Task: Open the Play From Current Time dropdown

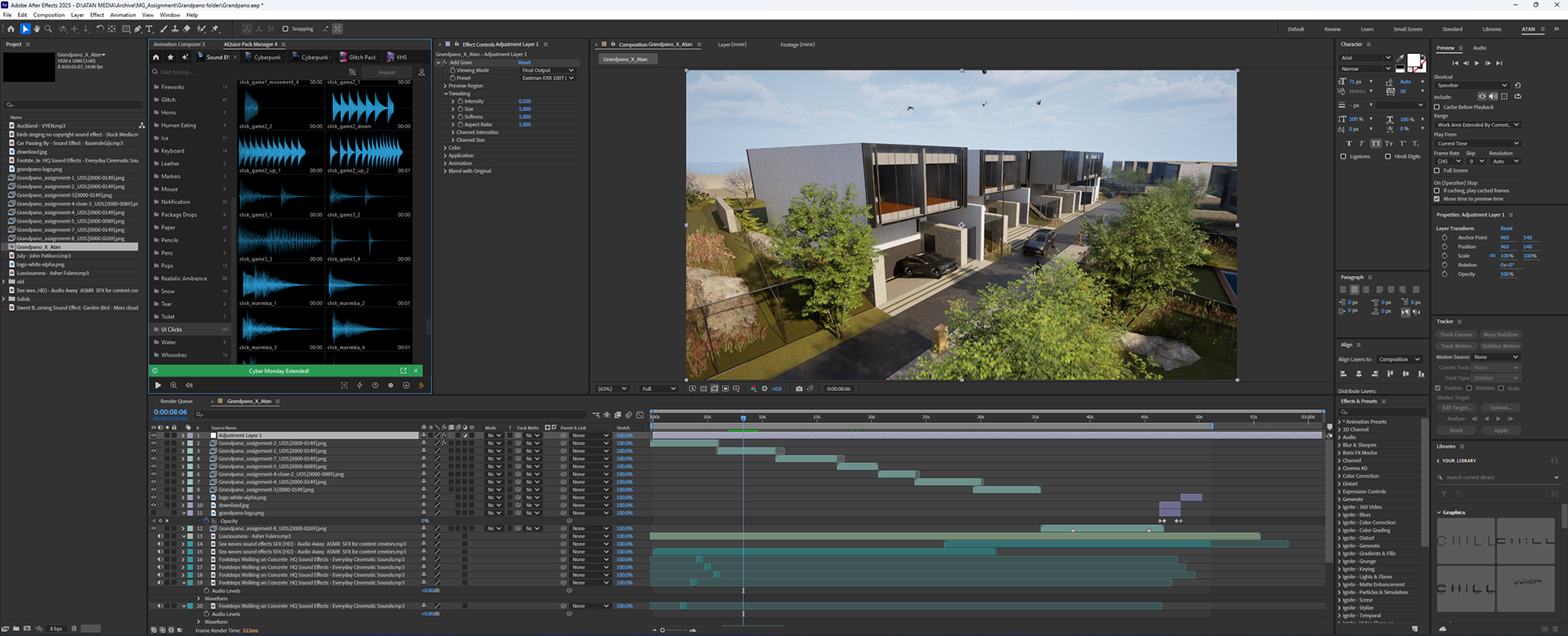Action: click(1477, 144)
